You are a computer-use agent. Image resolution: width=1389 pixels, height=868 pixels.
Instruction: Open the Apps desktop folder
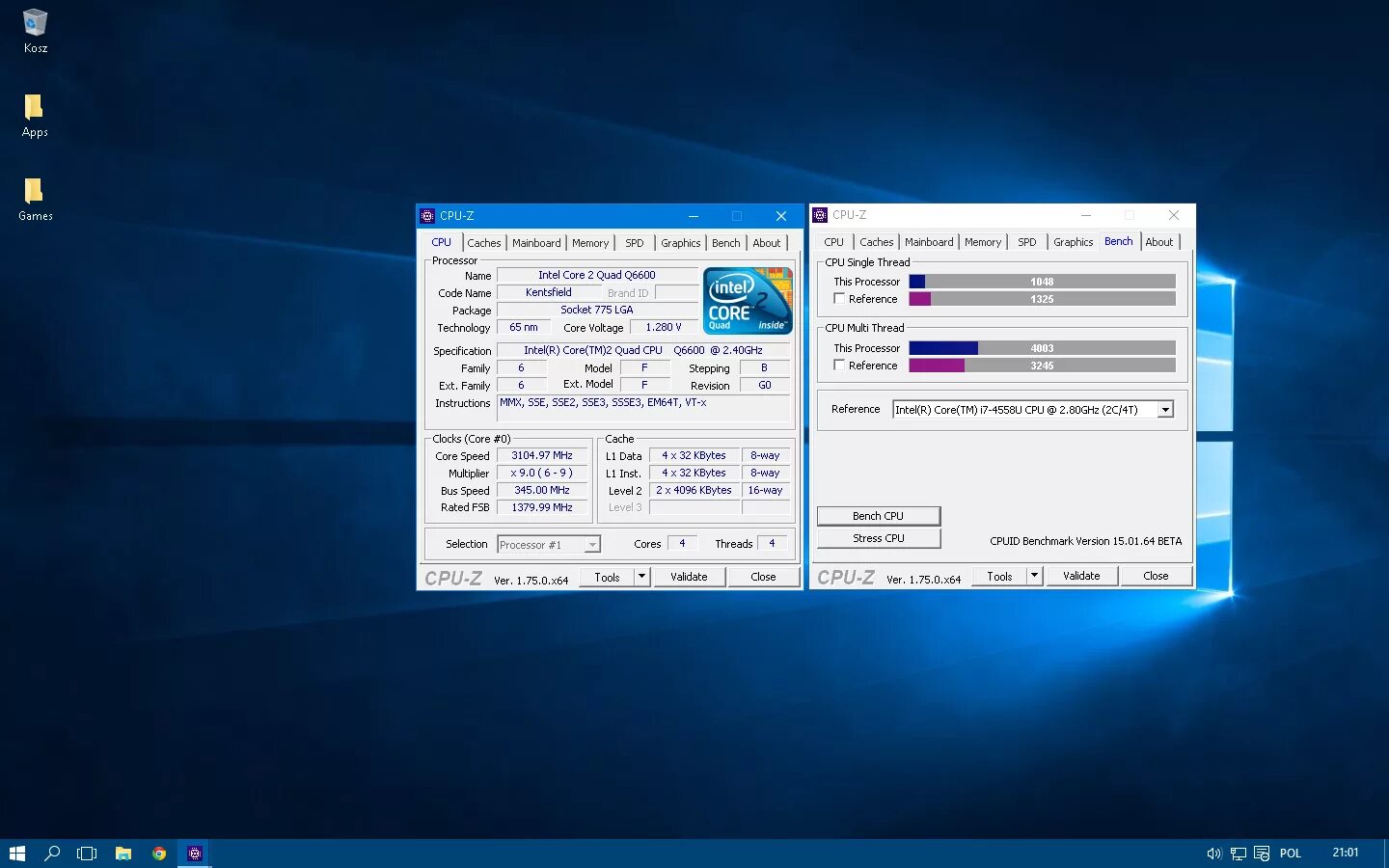[35, 116]
